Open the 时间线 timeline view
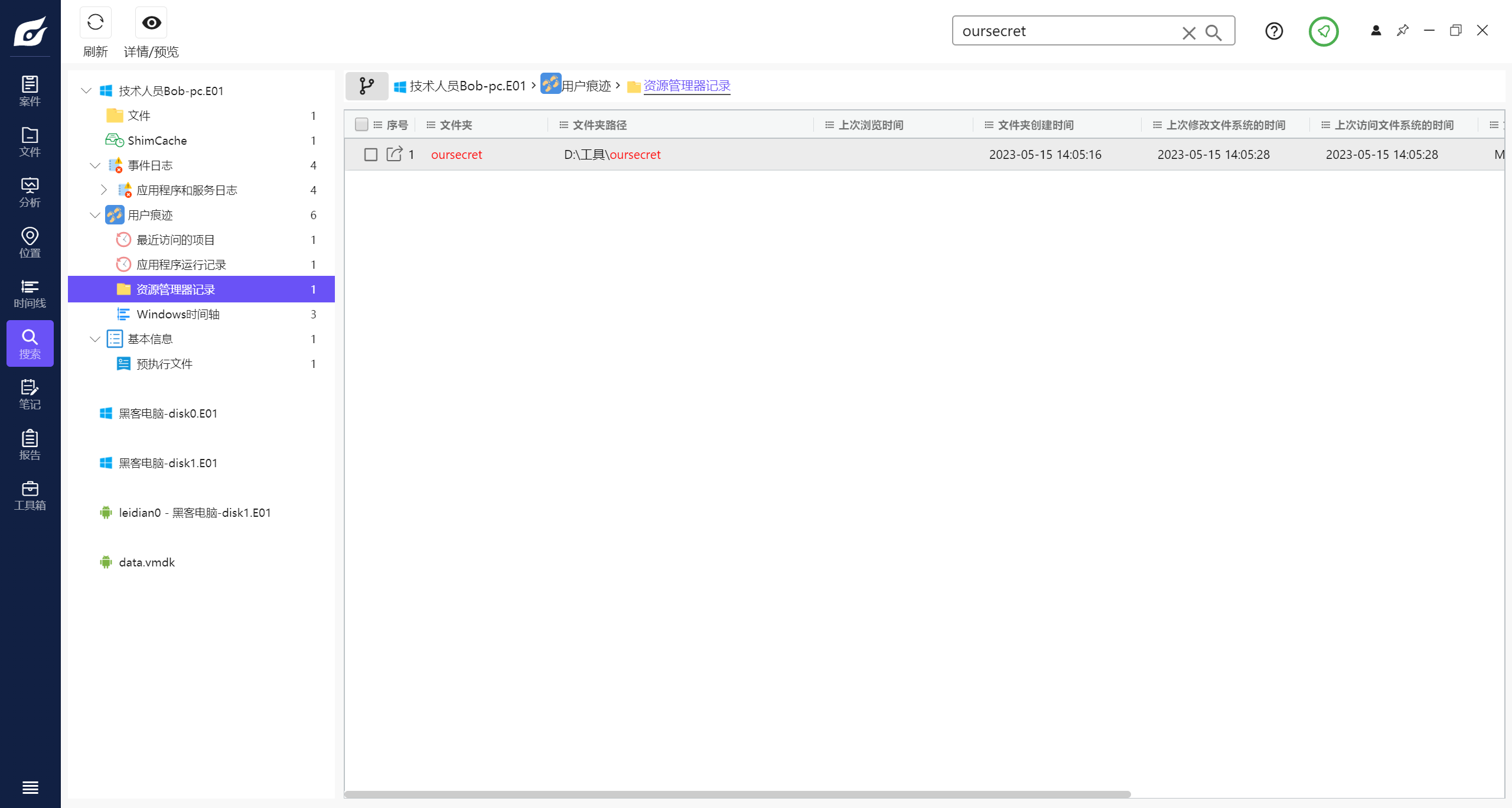1512x808 pixels. coord(30,294)
